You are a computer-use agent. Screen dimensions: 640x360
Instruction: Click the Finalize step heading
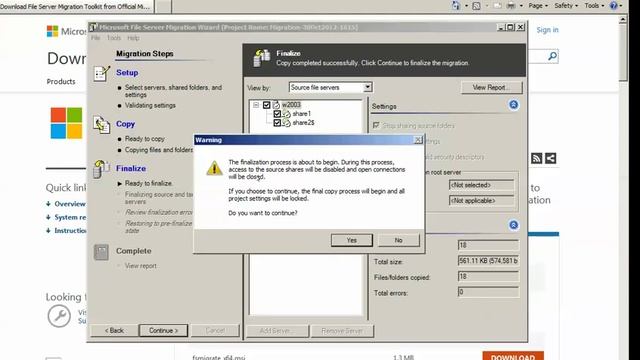pyautogui.click(x=131, y=168)
